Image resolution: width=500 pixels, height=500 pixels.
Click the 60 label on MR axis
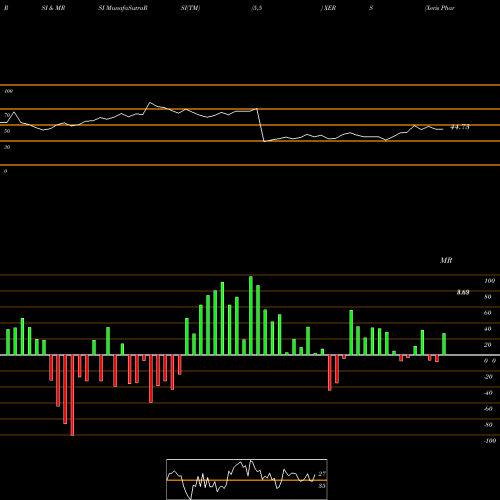click(x=488, y=313)
